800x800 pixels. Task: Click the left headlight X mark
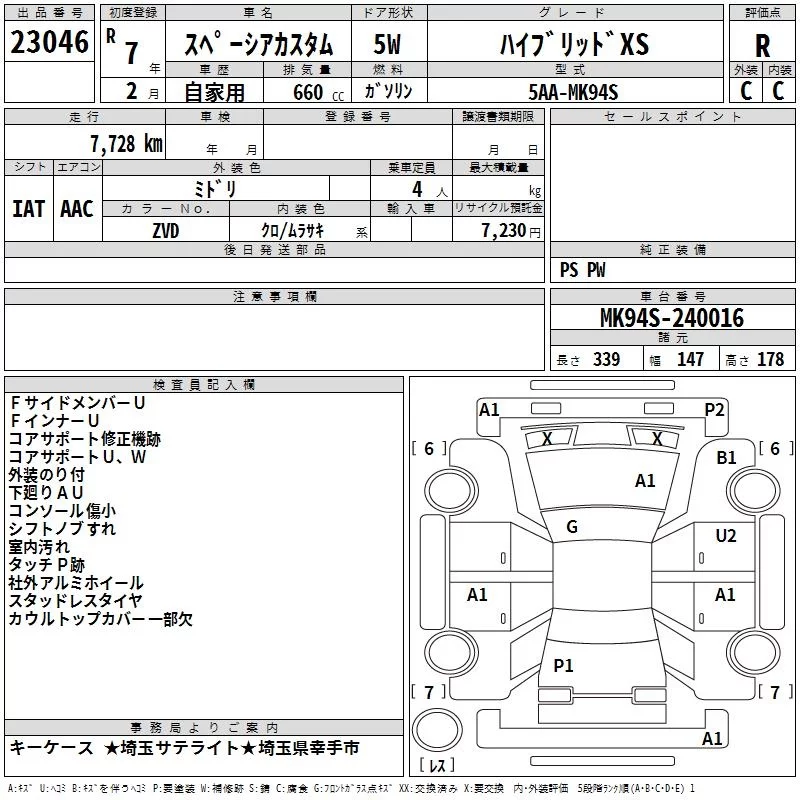[547, 438]
